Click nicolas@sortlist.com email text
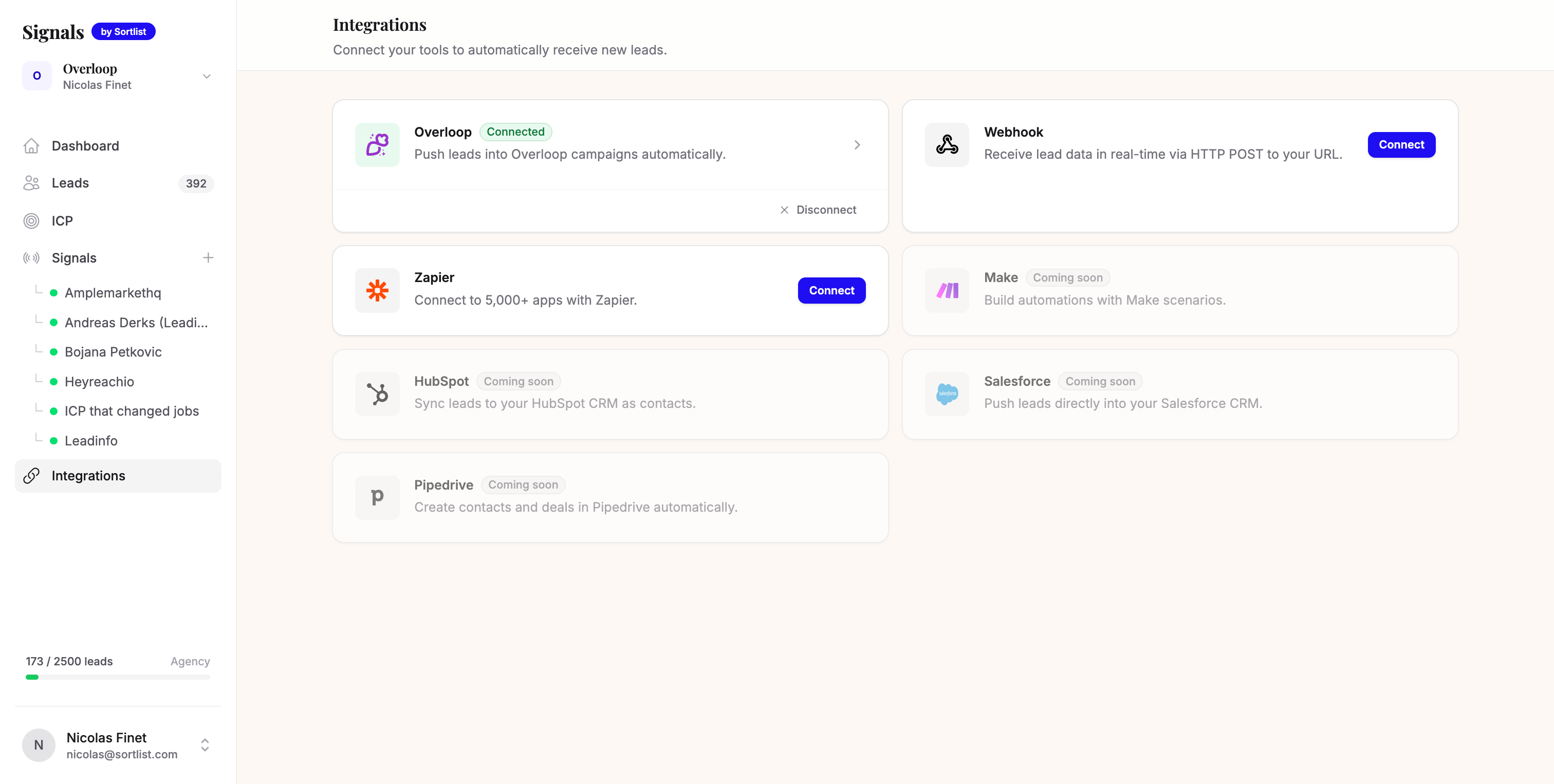Image resolution: width=1554 pixels, height=784 pixels. pos(122,754)
